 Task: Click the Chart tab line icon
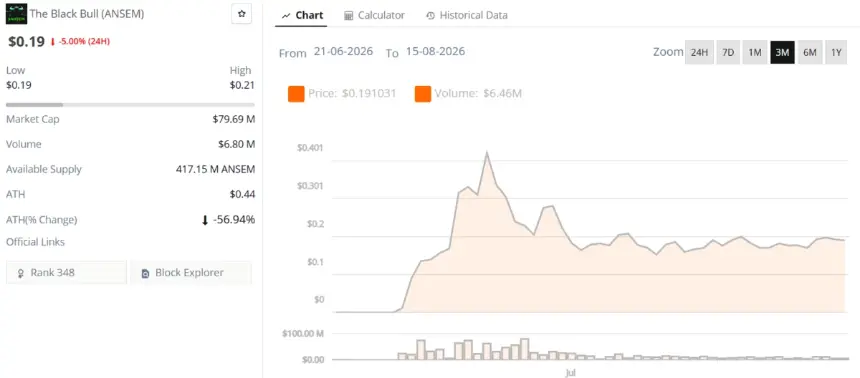click(x=286, y=16)
